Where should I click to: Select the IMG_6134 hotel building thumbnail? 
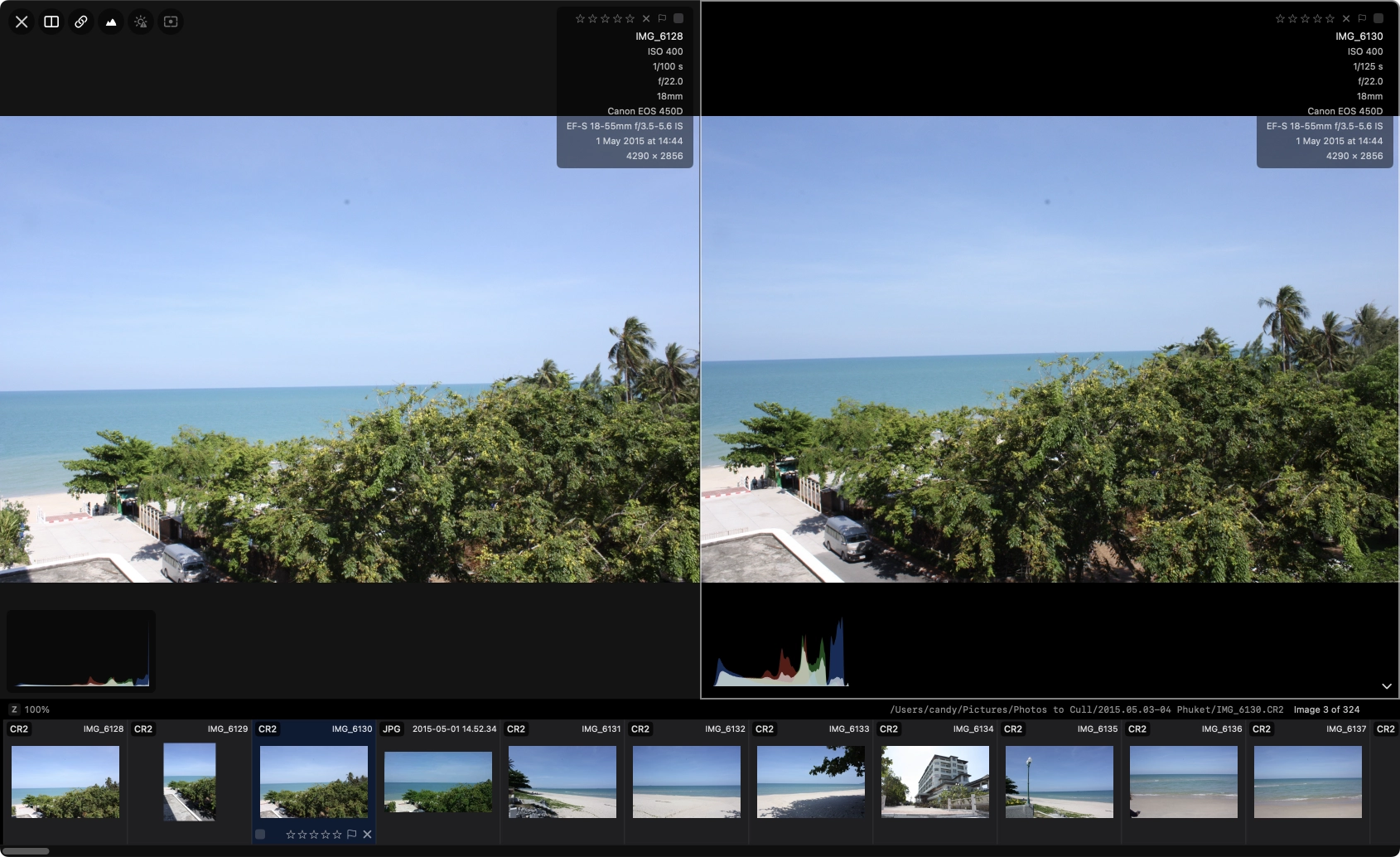point(935,782)
